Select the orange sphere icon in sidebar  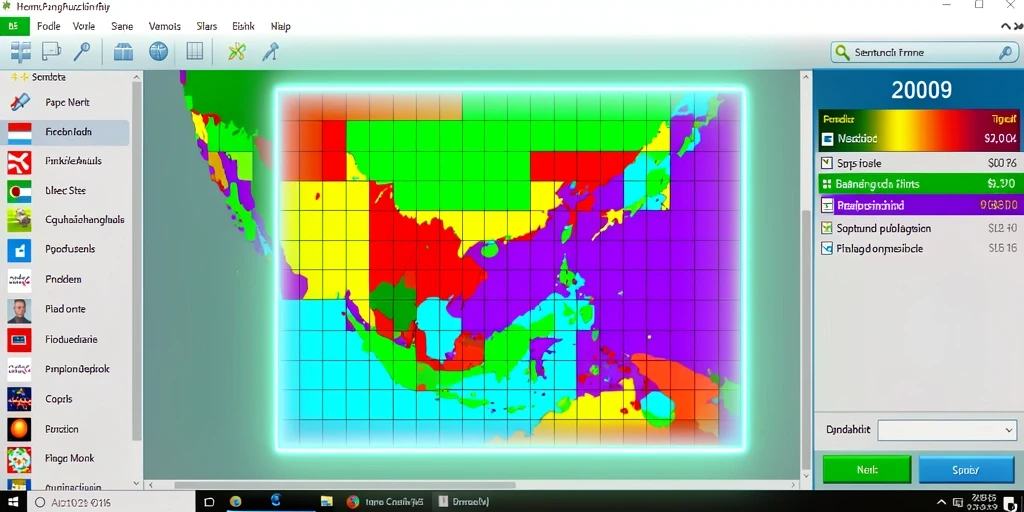point(19,429)
